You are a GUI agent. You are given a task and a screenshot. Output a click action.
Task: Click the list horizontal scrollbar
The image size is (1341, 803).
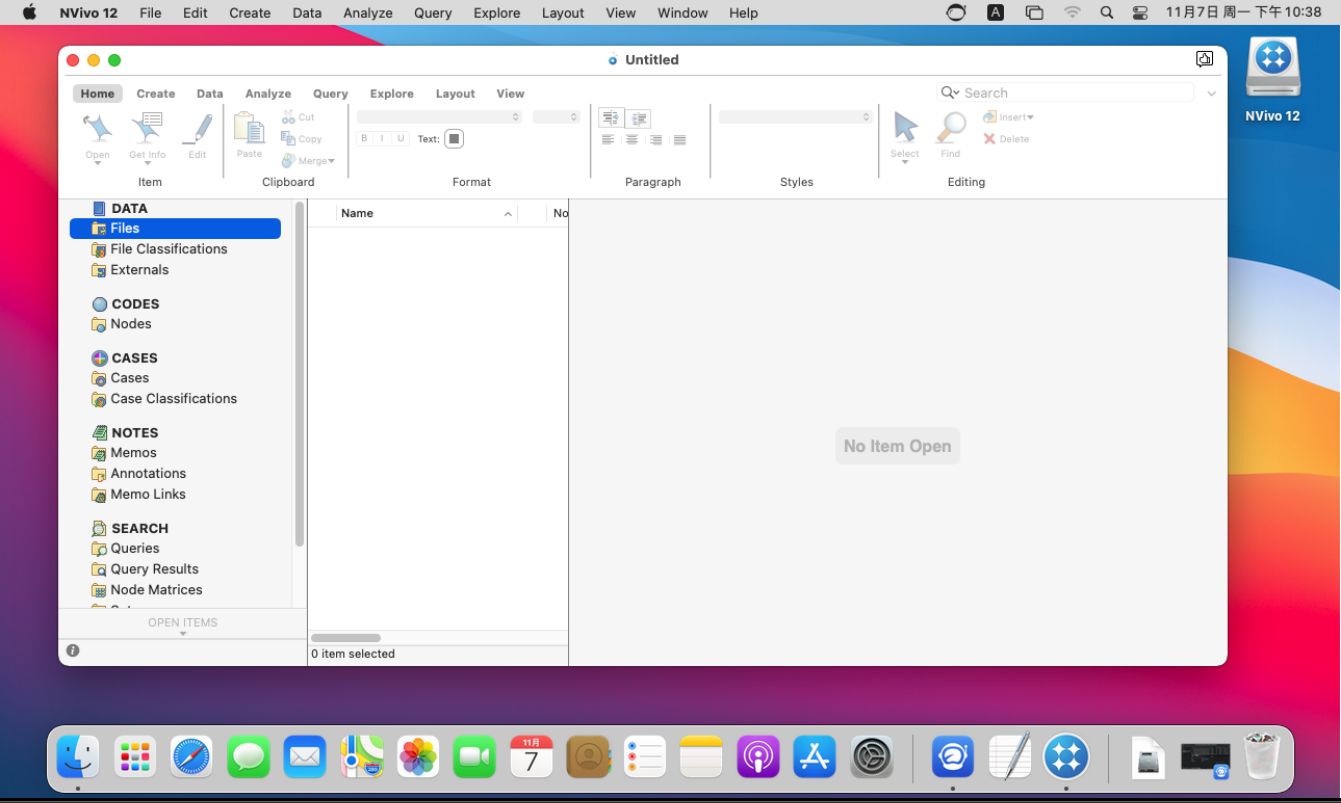pyautogui.click(x=346, y=638)
